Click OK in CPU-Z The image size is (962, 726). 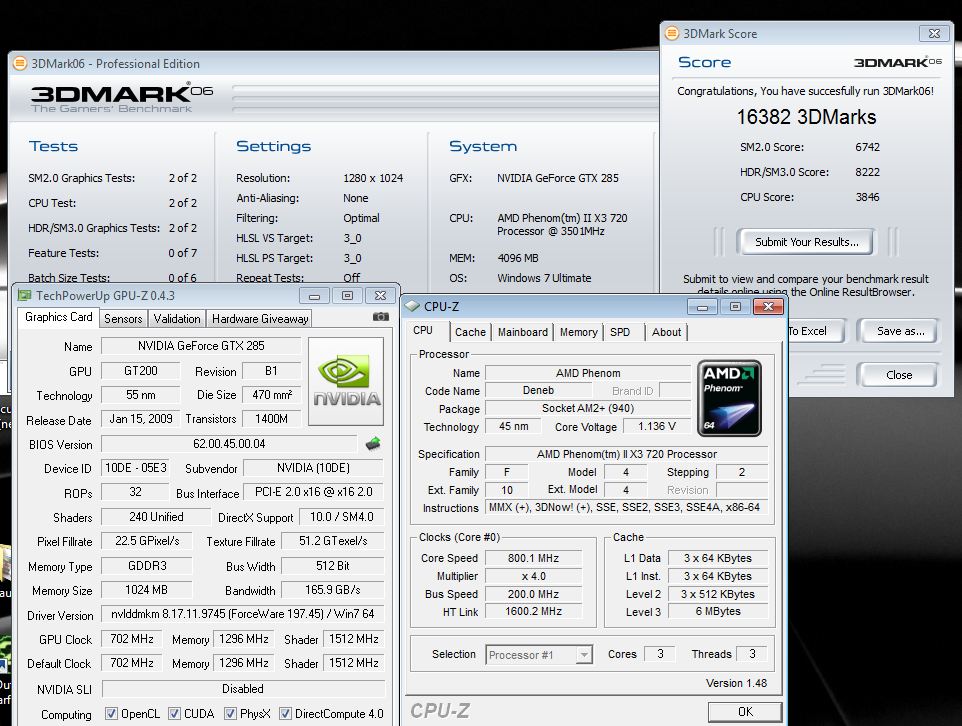pyautogui.click(x=745, y=711)
